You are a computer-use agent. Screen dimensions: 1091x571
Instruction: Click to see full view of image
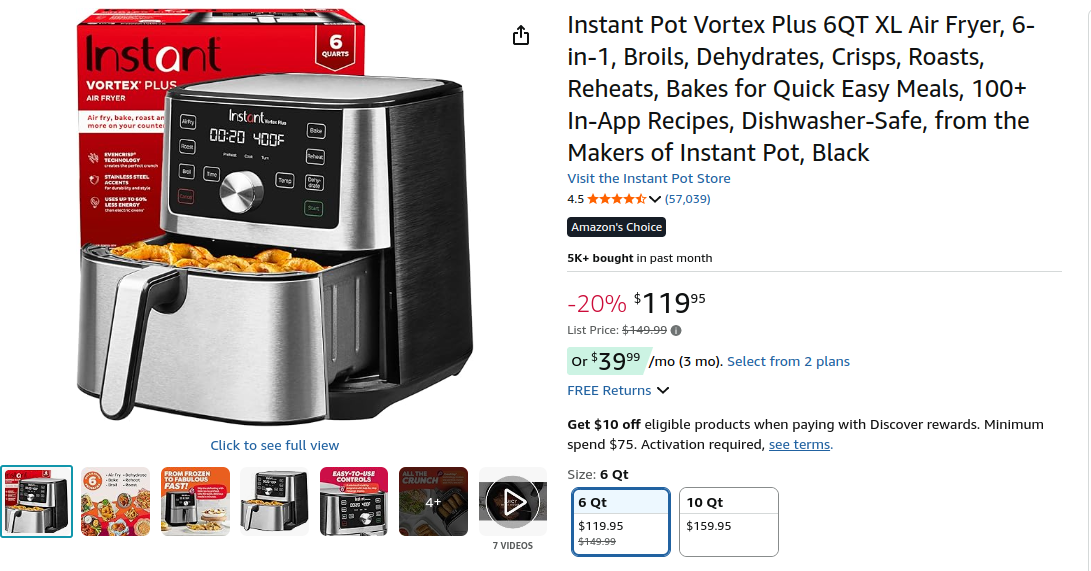click(275, 445)
